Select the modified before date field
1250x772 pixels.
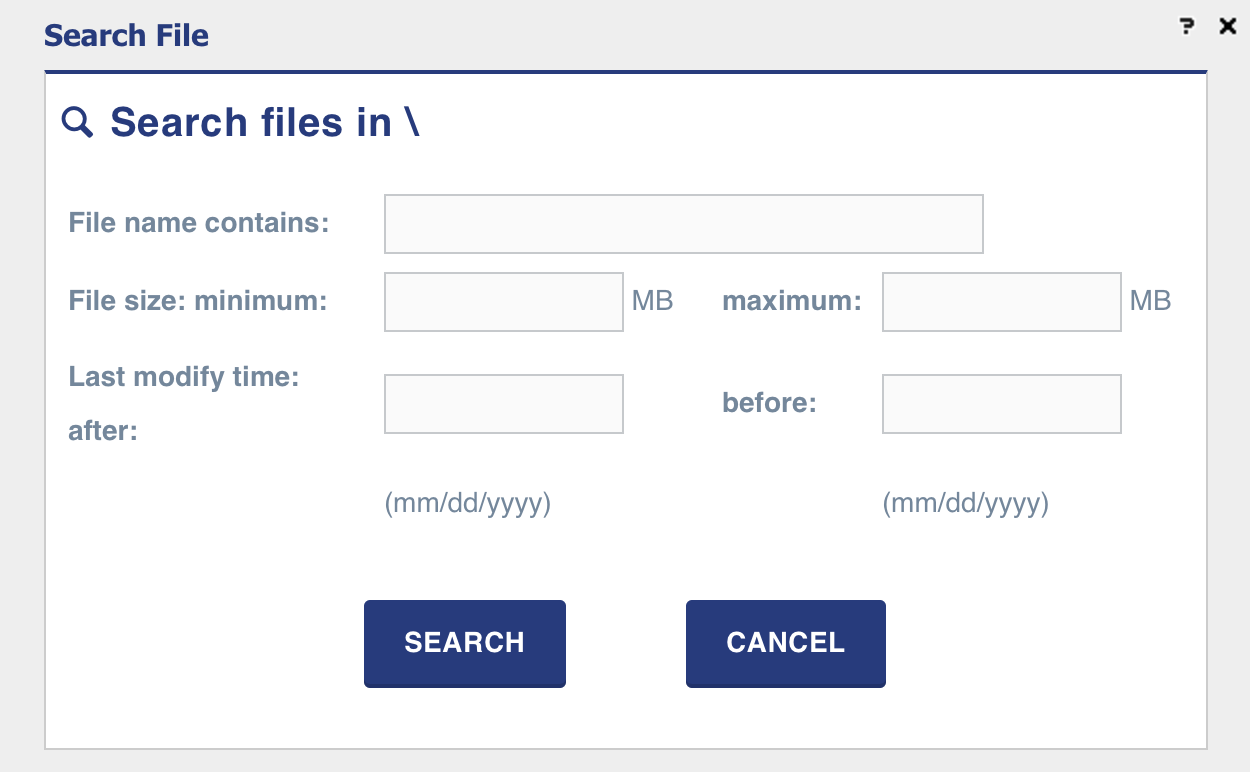tap(1001, 404)
